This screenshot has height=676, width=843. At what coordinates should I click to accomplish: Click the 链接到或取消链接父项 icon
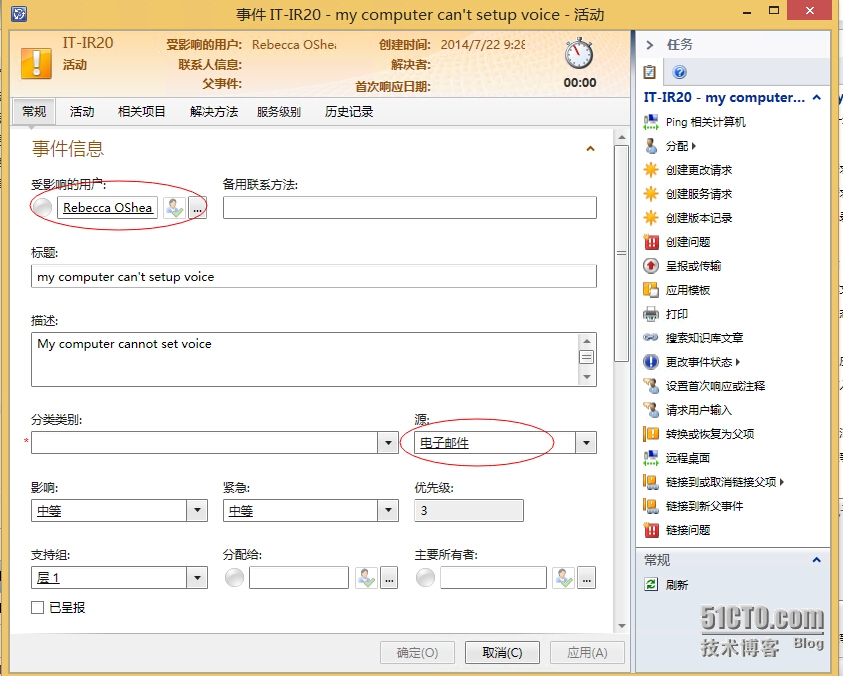[x=651, y=482]
